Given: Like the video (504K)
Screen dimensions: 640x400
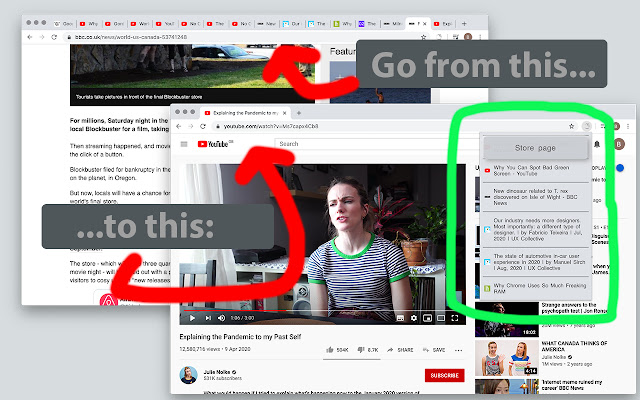Looking at the screenshot, I should (337, 350).
